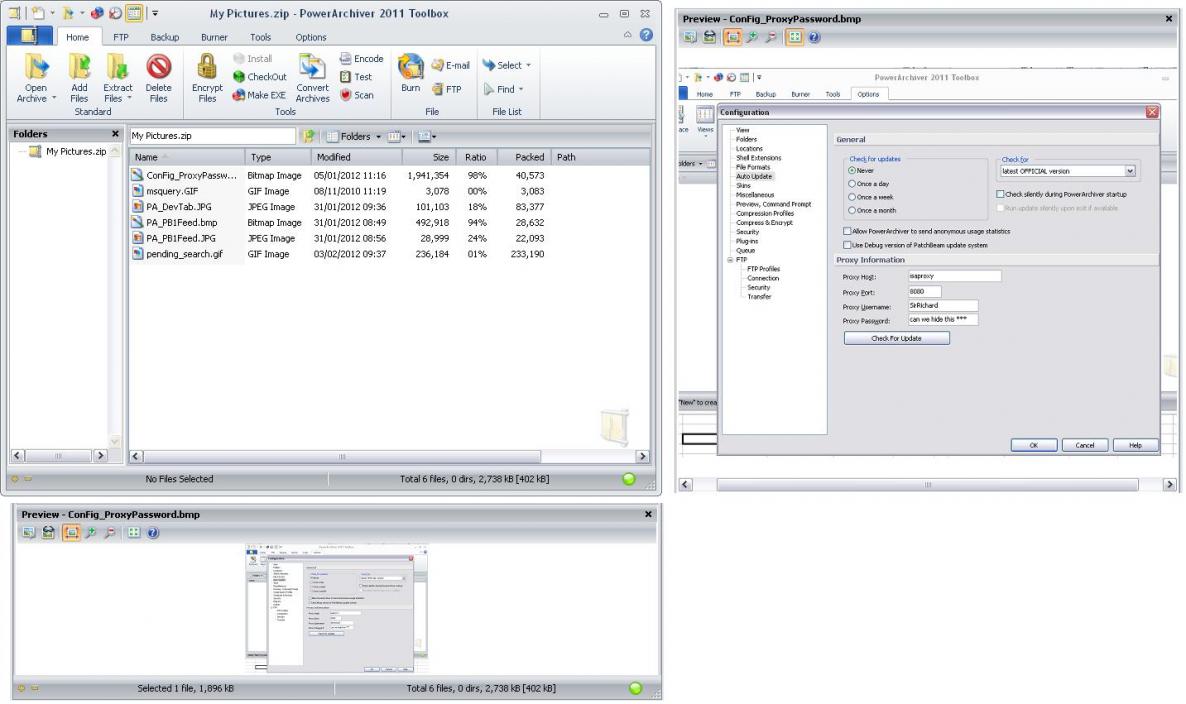Click the Encrypt Files padlock icon
The height and width of the screenshot is (704, 1186).
point(206,67)
